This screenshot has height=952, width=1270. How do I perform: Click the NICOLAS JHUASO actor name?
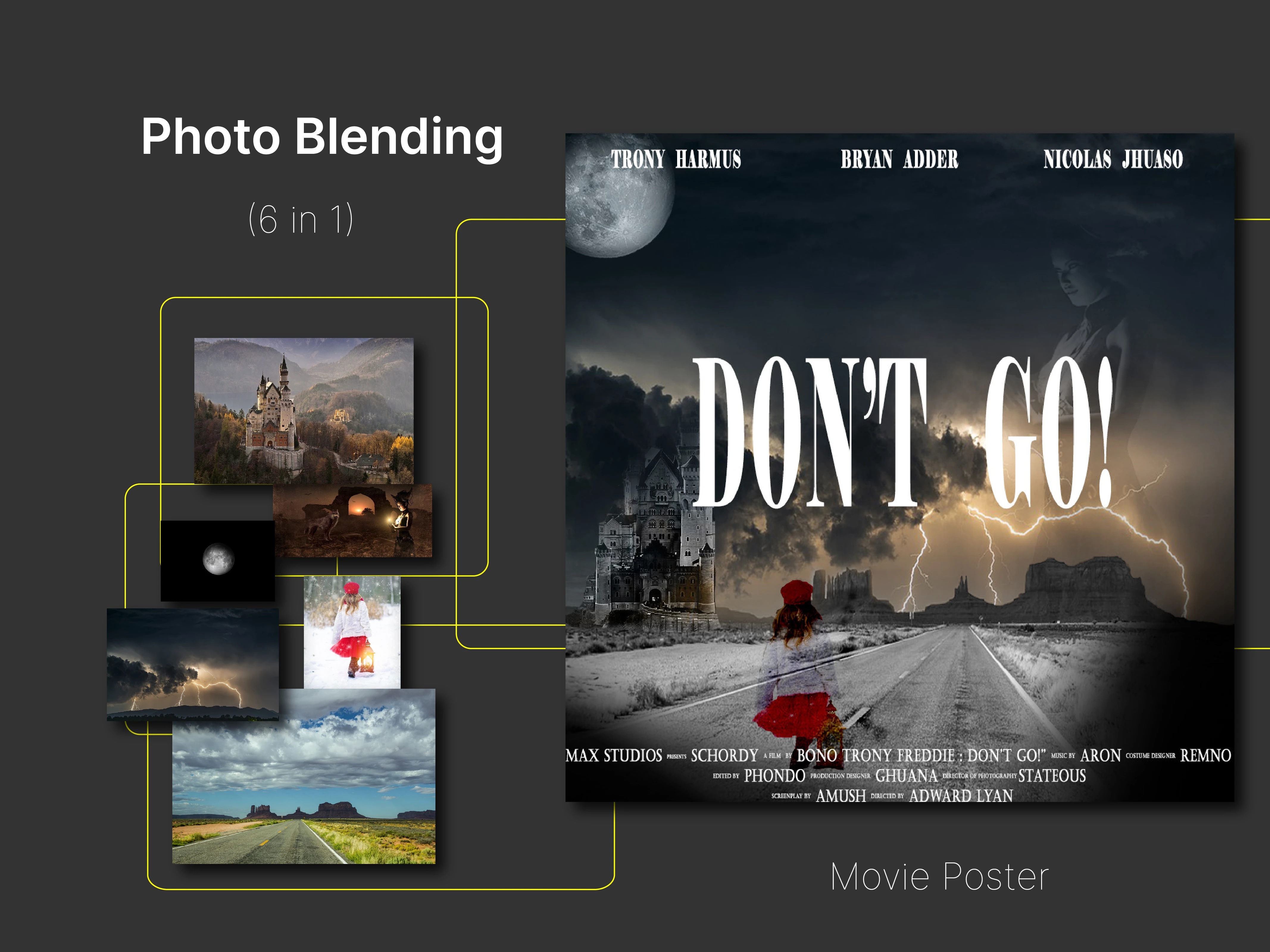[1113, 159]
